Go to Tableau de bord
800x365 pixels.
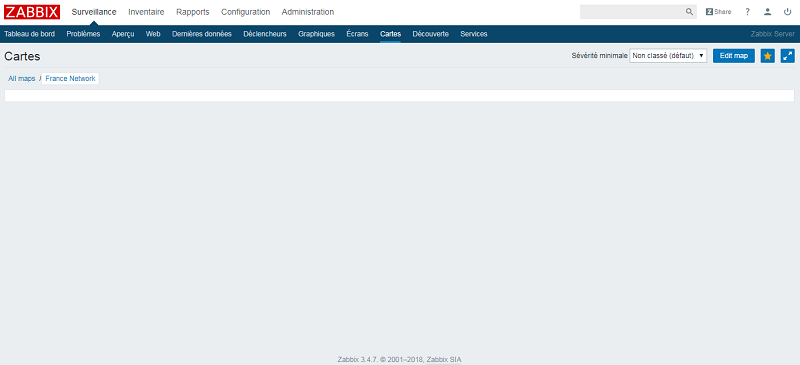[x=30, y=34]
